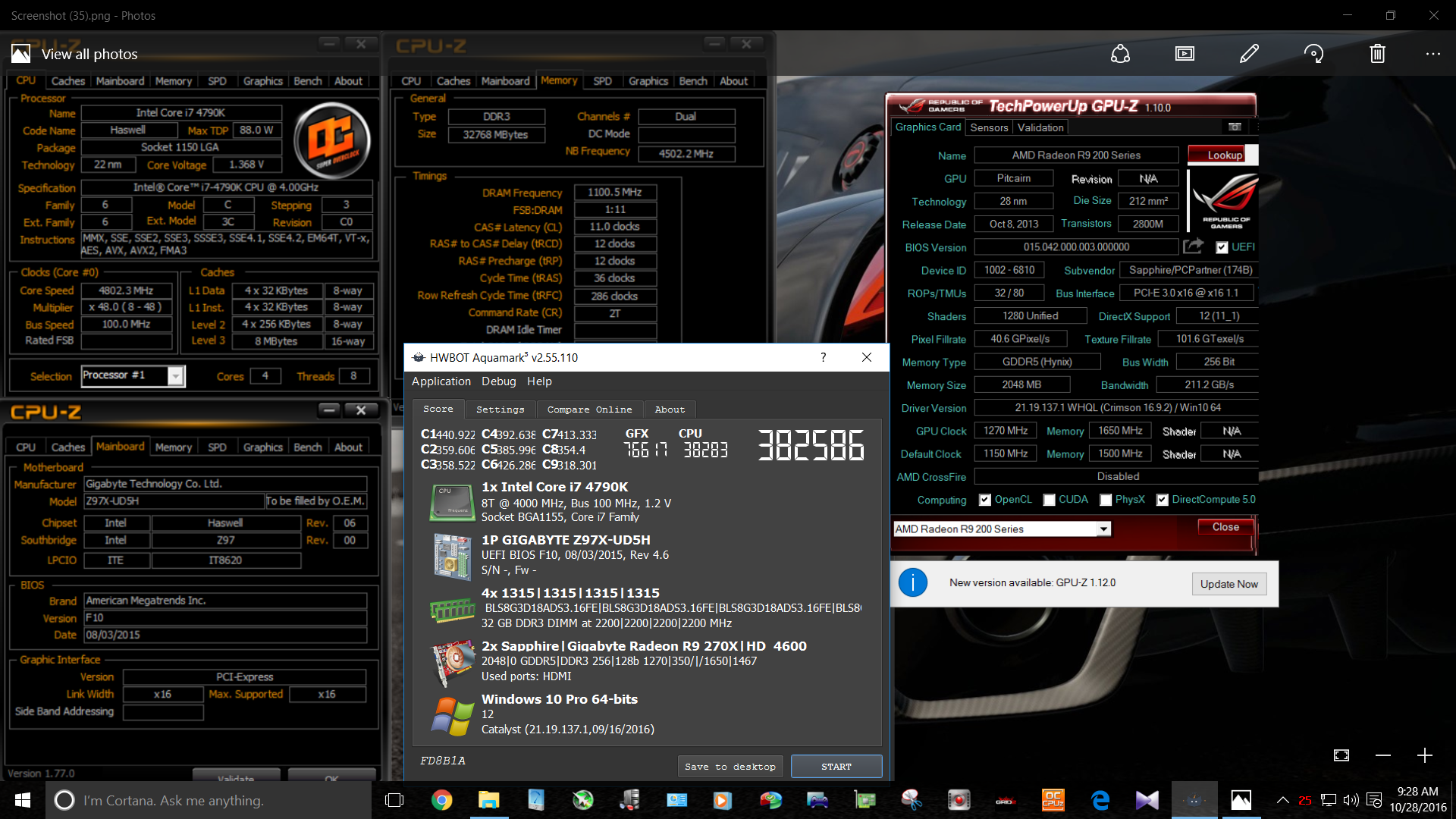Screen dimensions: 1456x819
Task: Click Update Now for GPU-Z 1.12.0
Action: click(1228, 584)
